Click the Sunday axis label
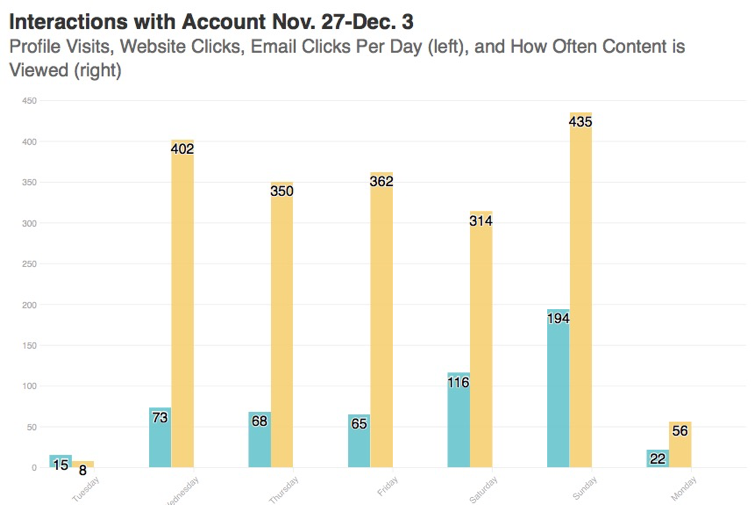This screenshot has height=505, width=755. 585,488
